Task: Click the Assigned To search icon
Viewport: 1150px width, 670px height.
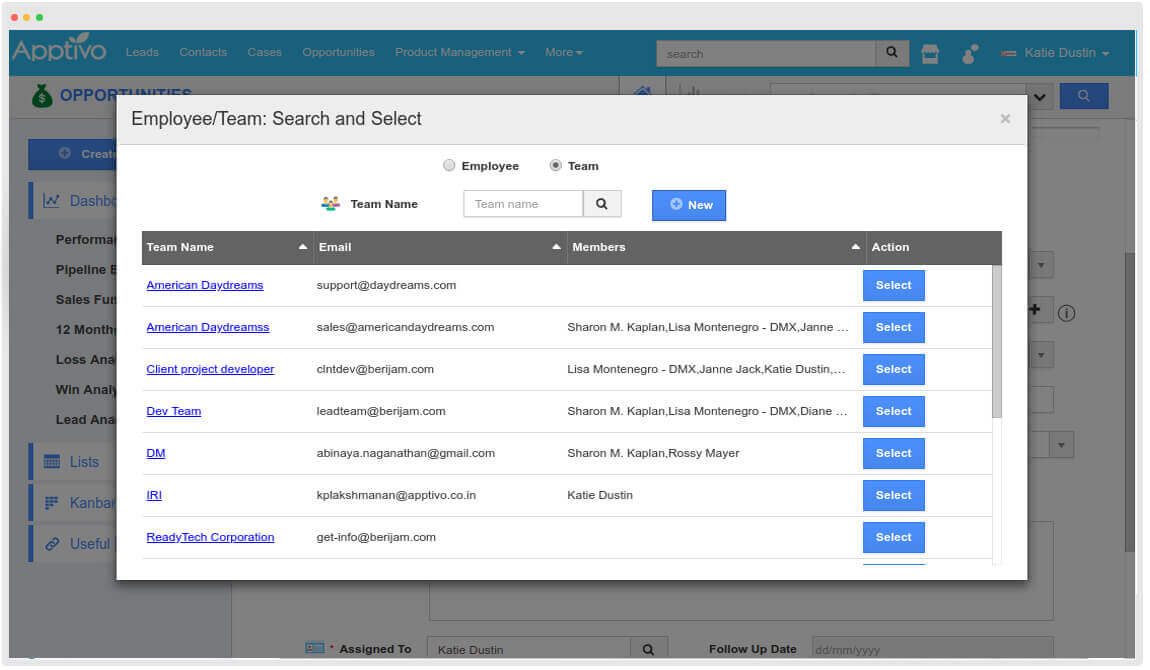Action: [x=648, y=649]
